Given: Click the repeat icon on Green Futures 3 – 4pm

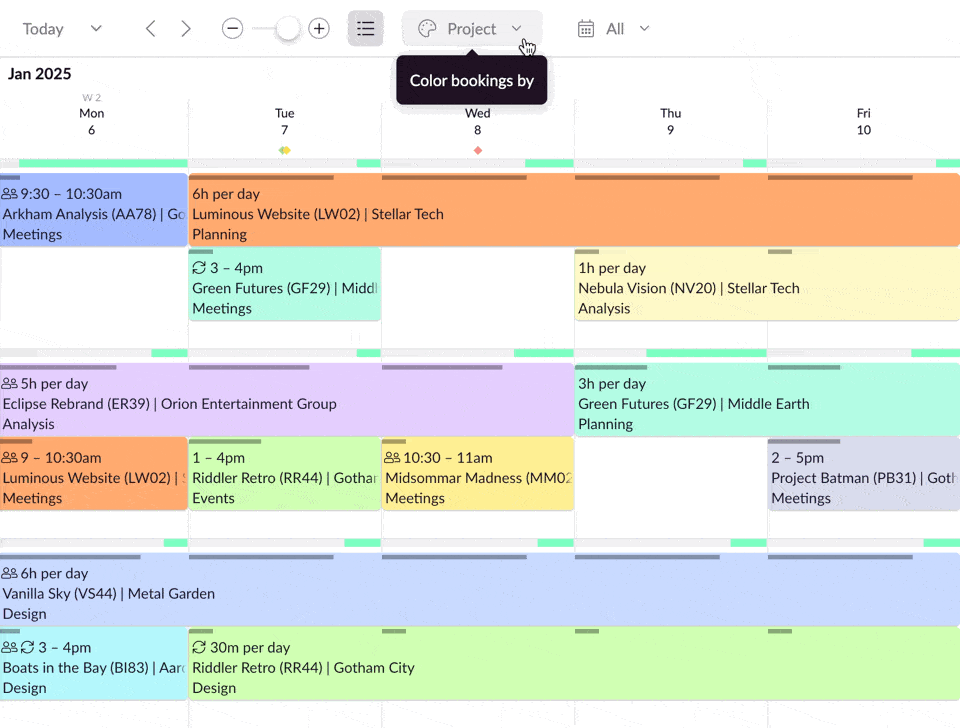Looking at the screenshot, I should 199,268.
